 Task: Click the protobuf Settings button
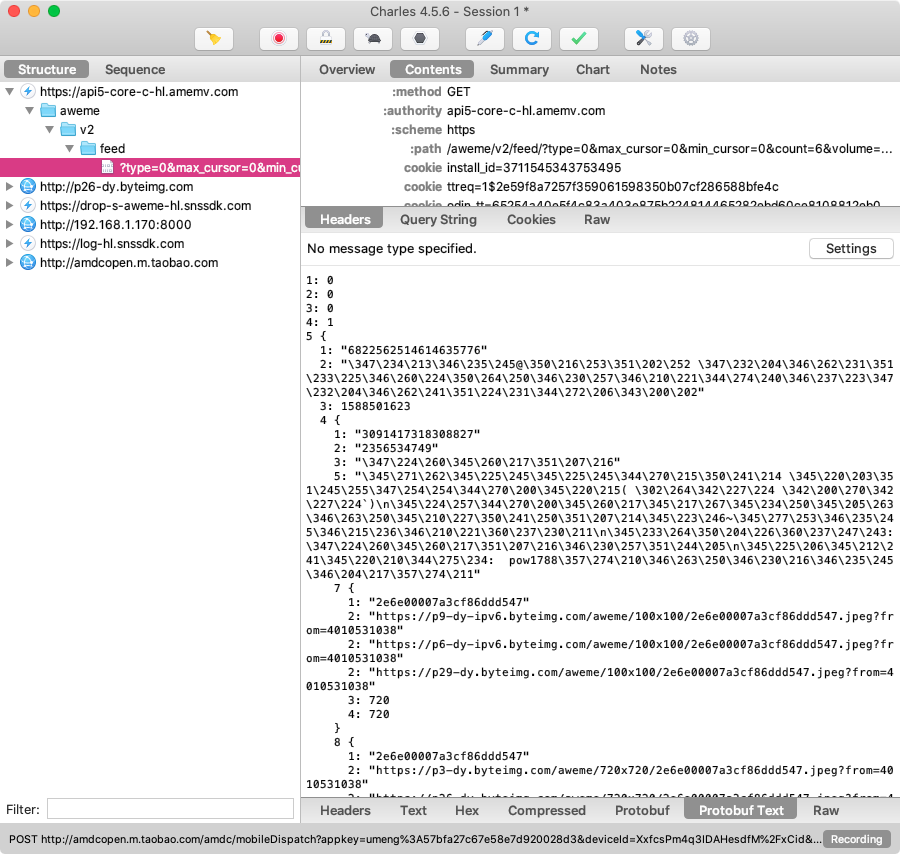(851, 249)
